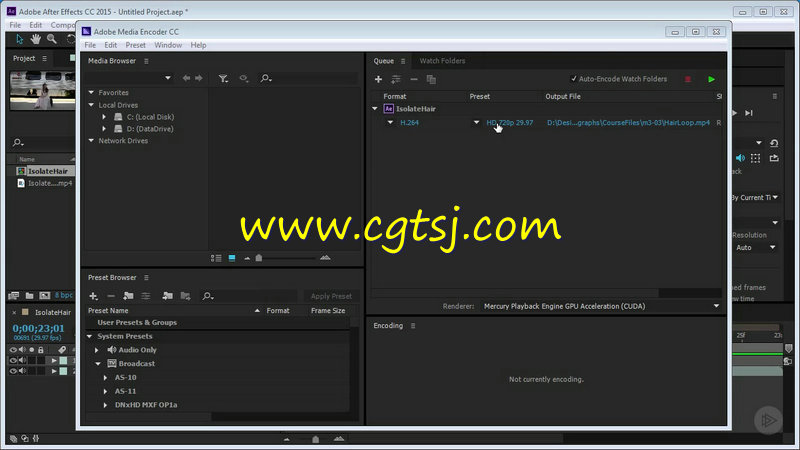Collapse the Local Drives tree node
The width and height of the screenshot is (800, 450).
tap(91, 105)
